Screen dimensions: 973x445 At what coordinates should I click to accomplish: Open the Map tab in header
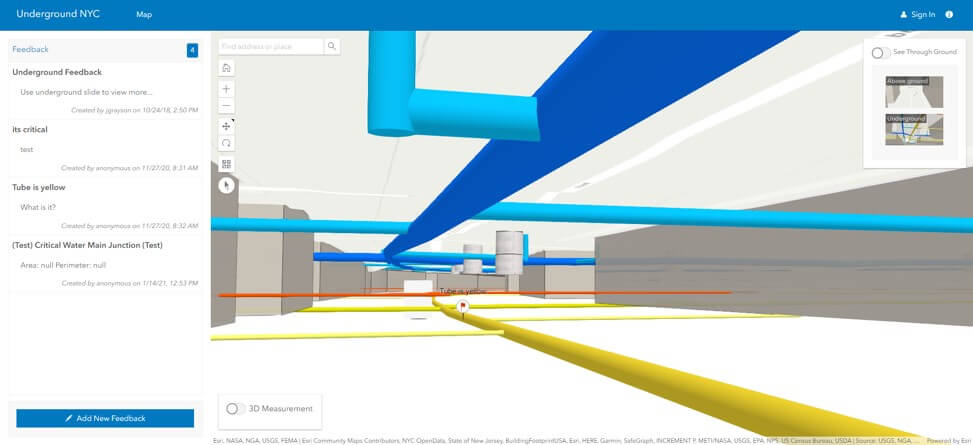[x=144, y=15]
